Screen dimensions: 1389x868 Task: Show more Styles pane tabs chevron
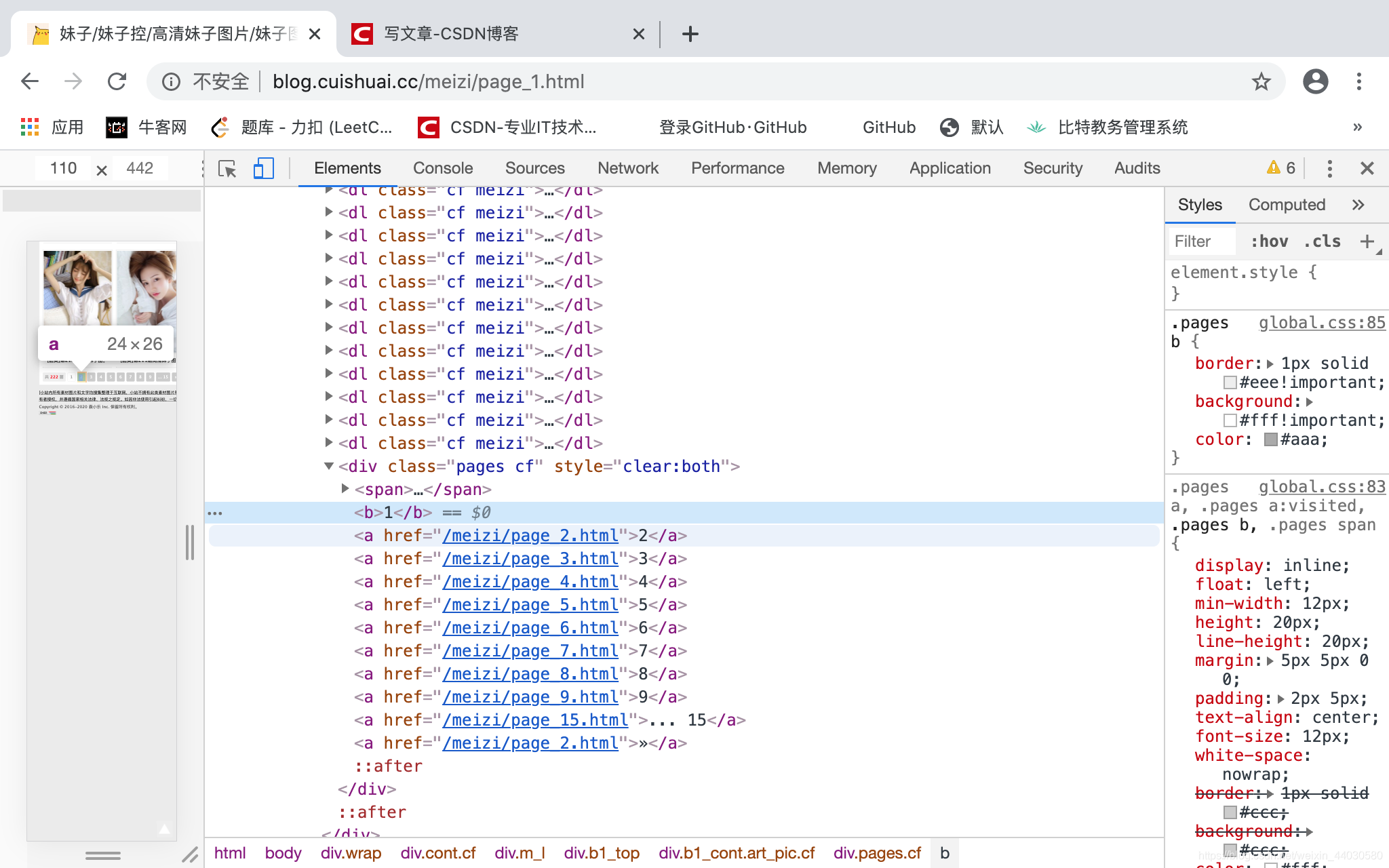(x=1358, y=205)
